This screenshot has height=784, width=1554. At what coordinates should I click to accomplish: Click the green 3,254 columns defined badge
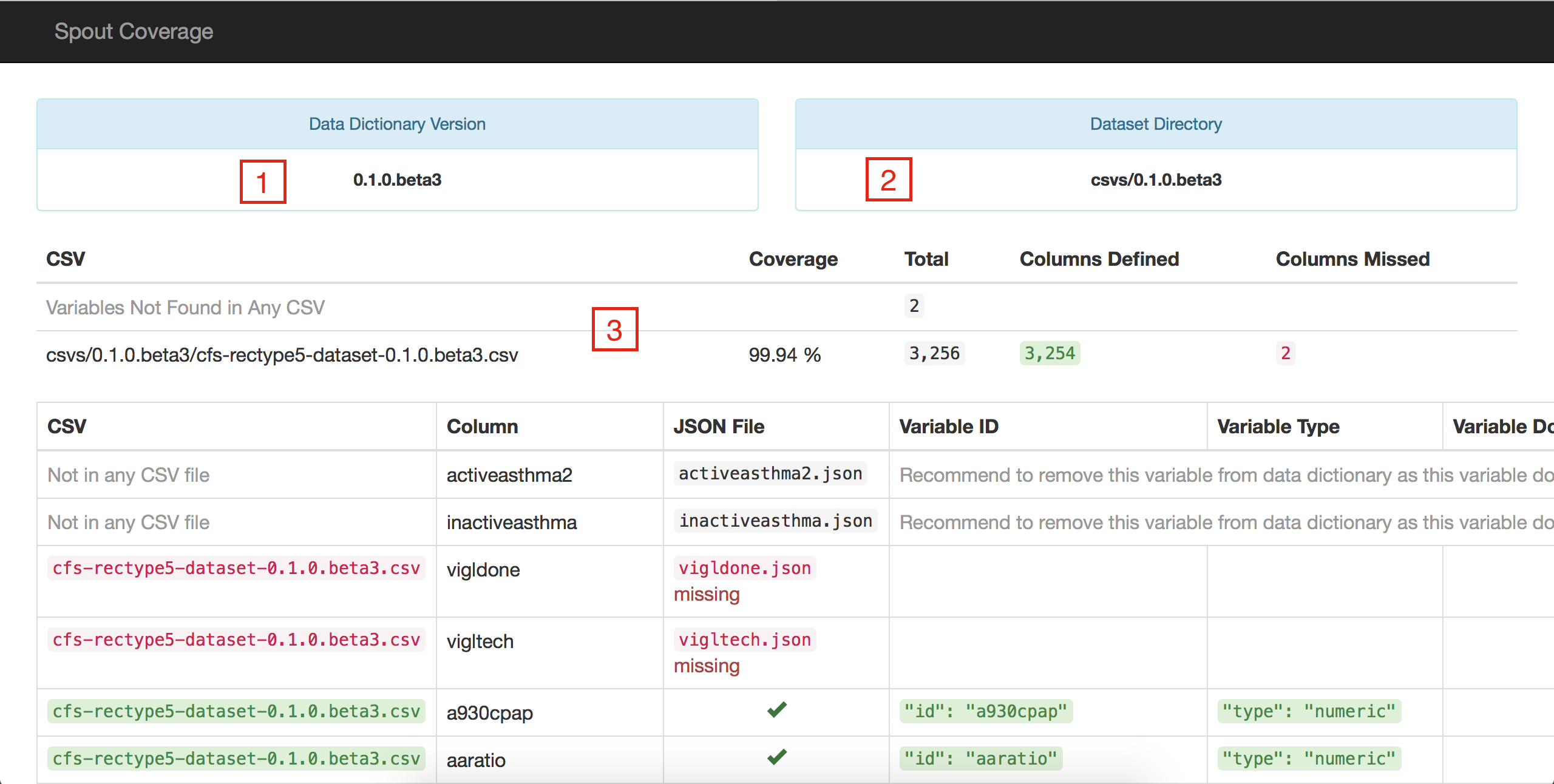(1050, 353)
